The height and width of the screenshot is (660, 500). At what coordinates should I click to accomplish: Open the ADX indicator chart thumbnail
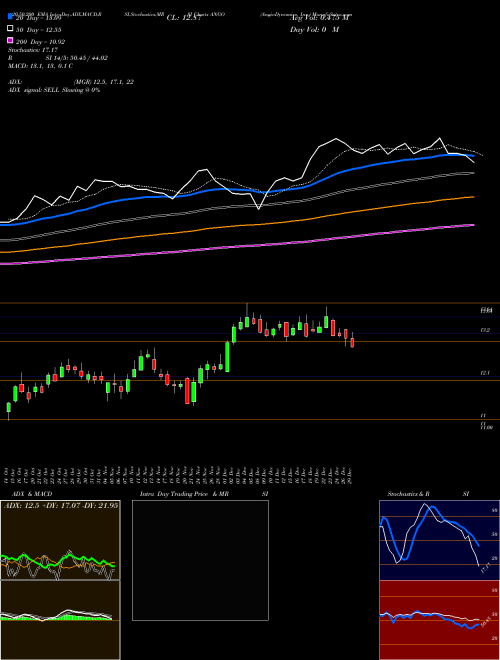coord(60,540)
